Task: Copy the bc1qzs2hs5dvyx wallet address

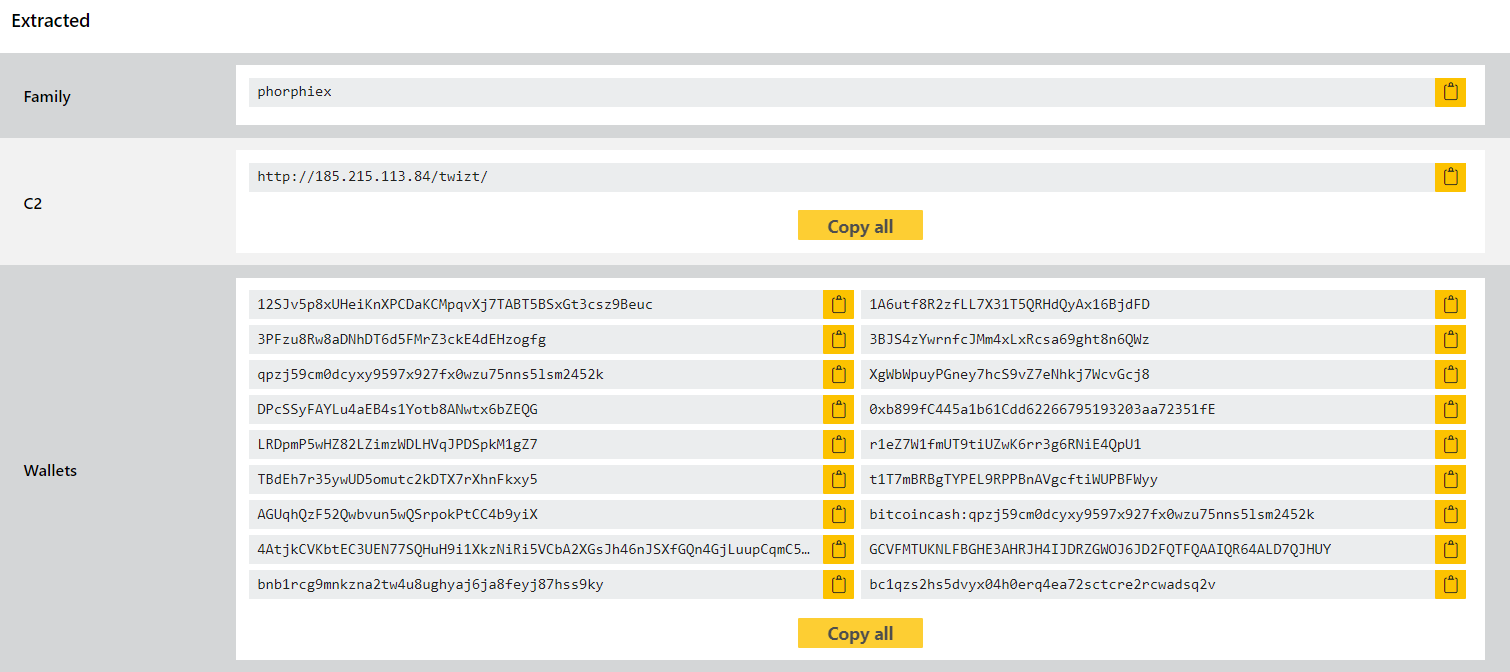Action: (1450, 584)
